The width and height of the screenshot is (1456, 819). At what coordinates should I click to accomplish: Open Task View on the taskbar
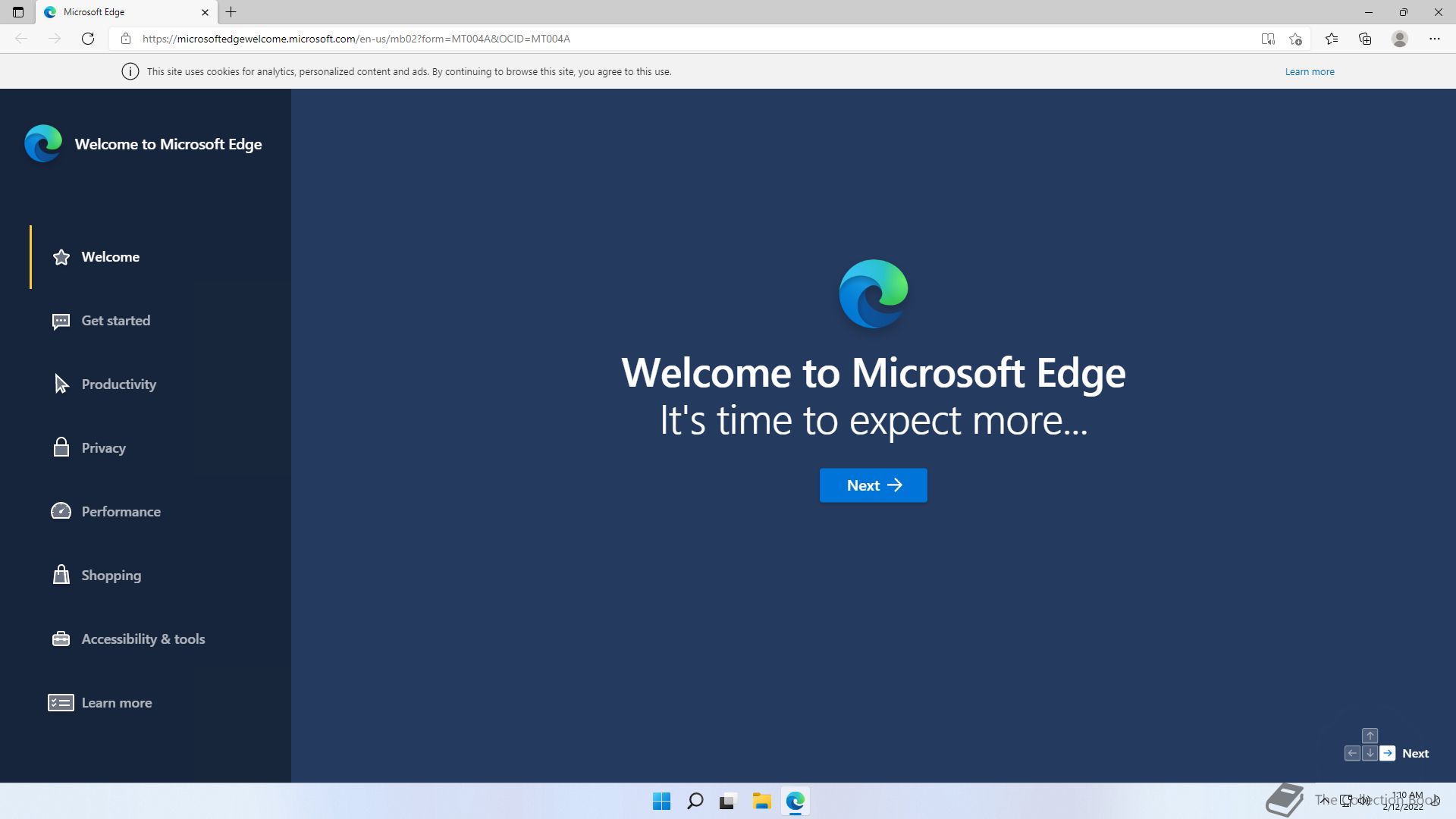pyautogui.click(x=728, y=801)
